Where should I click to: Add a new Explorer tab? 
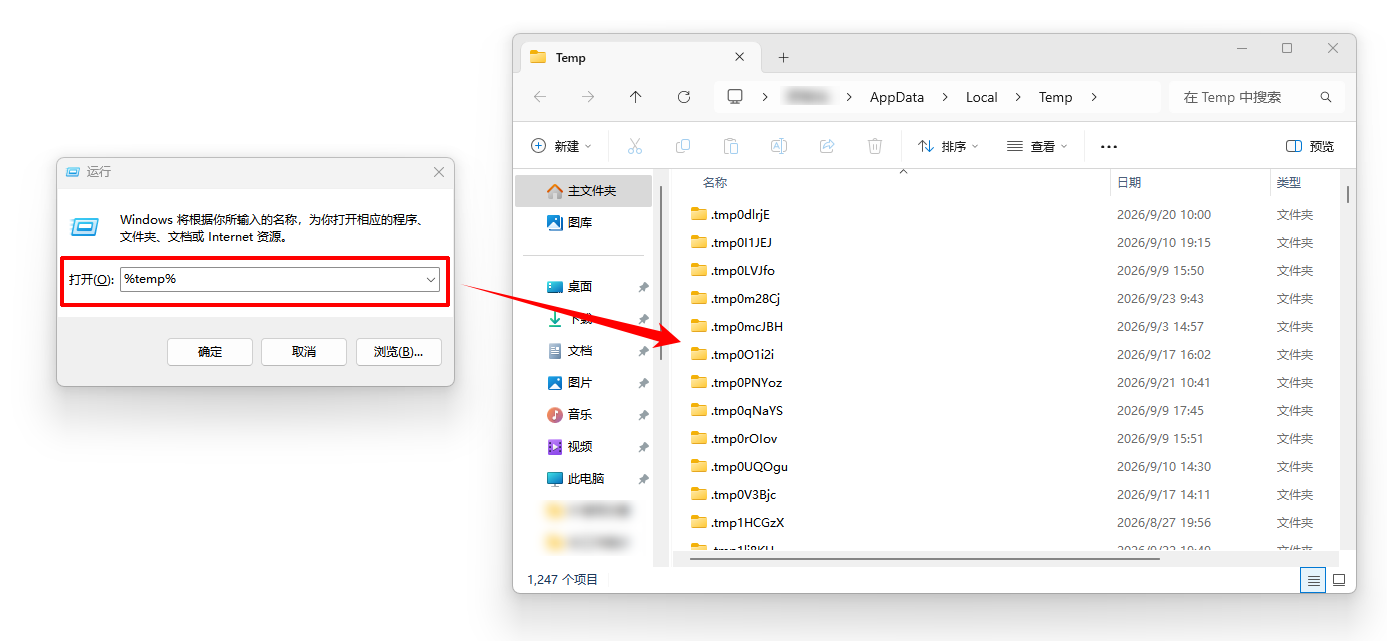click(x=784, y=58)
